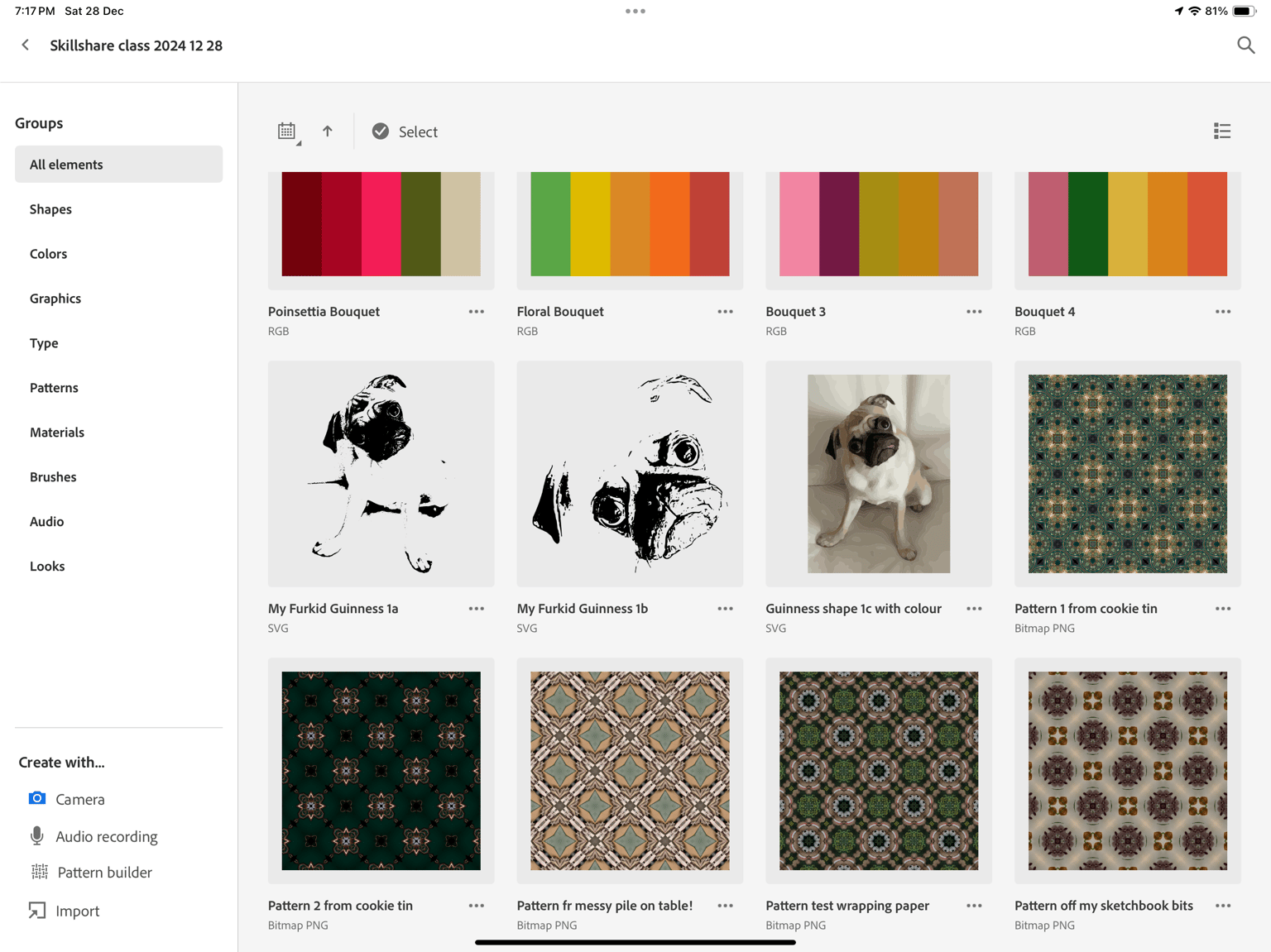Open the sort by date calendar dropdown
Viewport: 1271px width, 952px height.
(288, 132)
